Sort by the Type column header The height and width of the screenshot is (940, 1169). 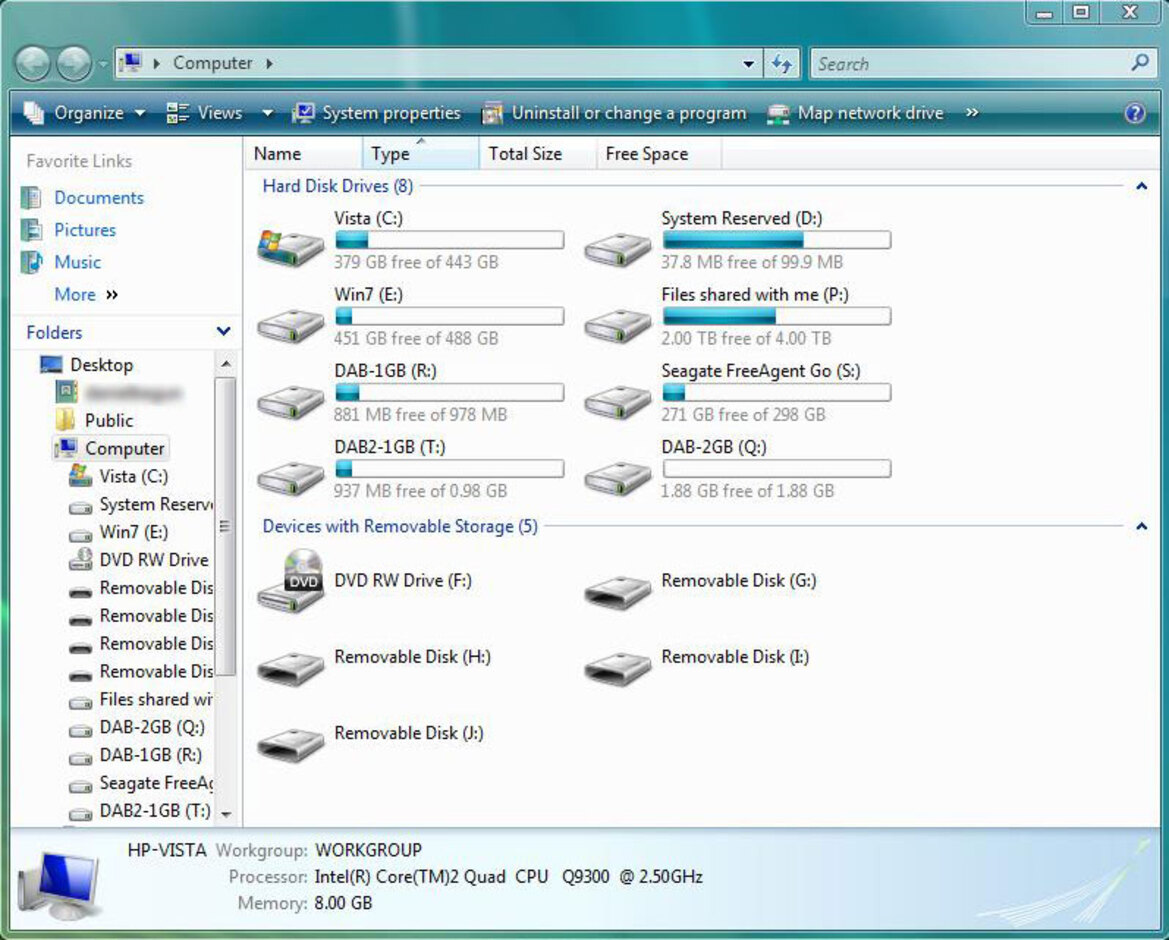[x=420, y=154]
